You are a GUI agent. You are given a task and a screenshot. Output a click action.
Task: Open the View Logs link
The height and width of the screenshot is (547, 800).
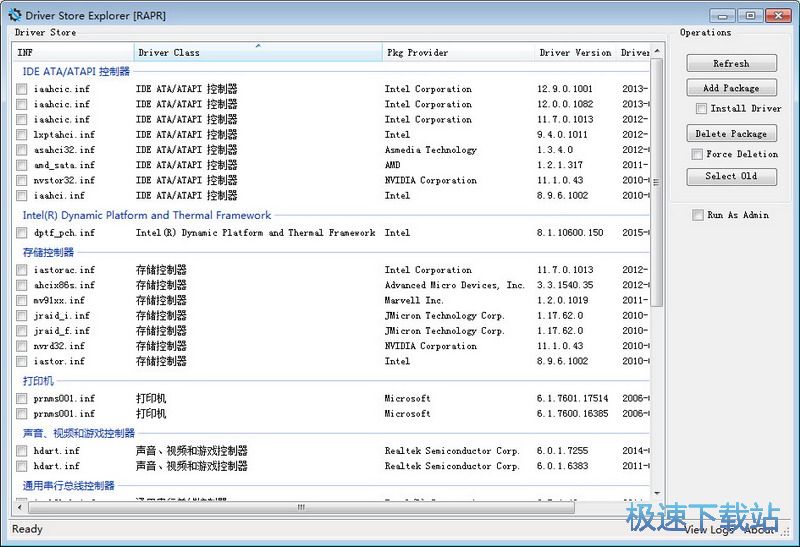click(709, 530)
